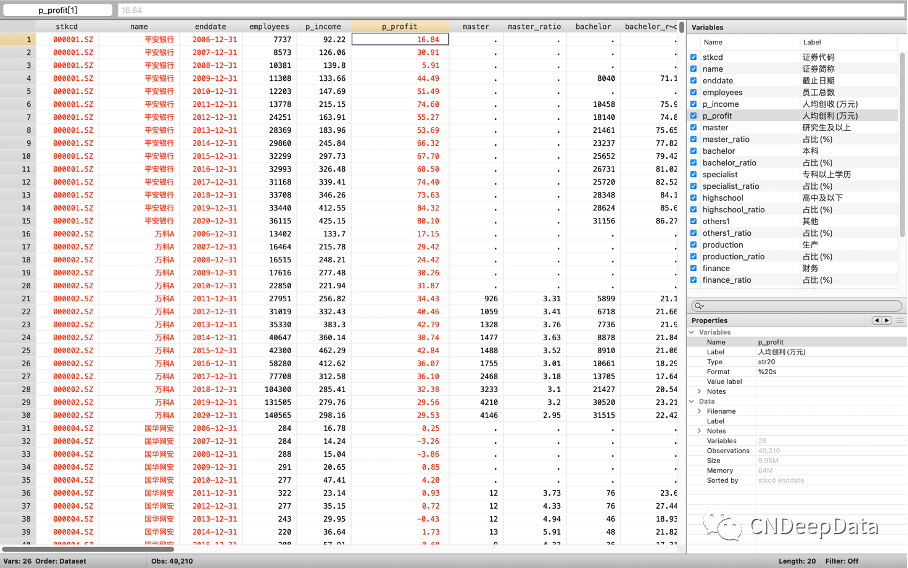Click the Value label row in Properties
This screenshot has height=568, width=908.
pyautogui.click(x=796, y=382)
